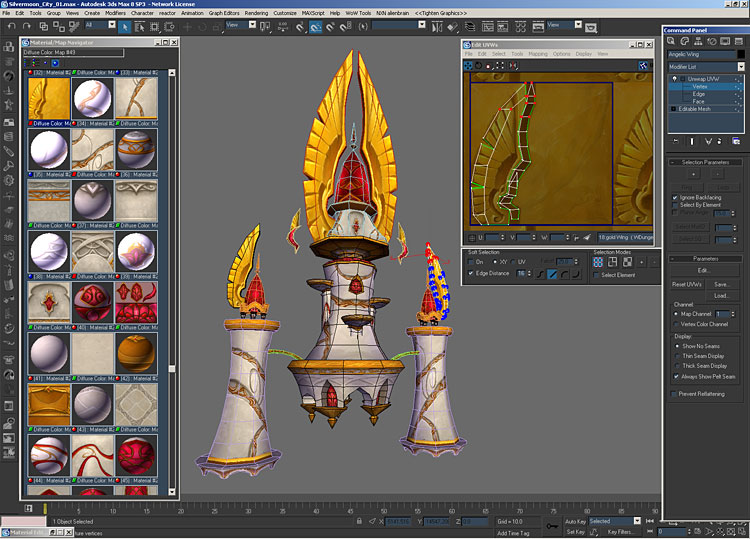Open Mapping menu in Edit UVWs window
The image size is (750, 539).
(537, 54)
